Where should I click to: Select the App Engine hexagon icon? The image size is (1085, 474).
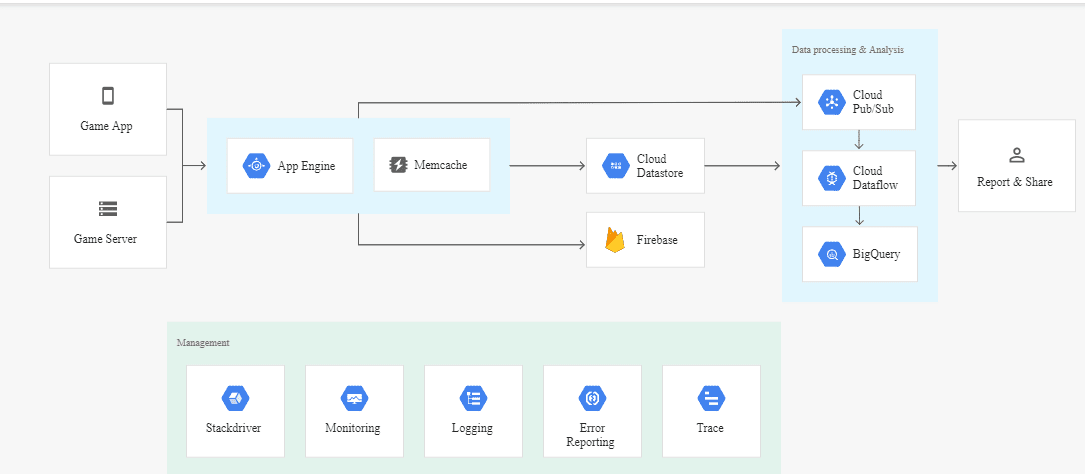256,165
